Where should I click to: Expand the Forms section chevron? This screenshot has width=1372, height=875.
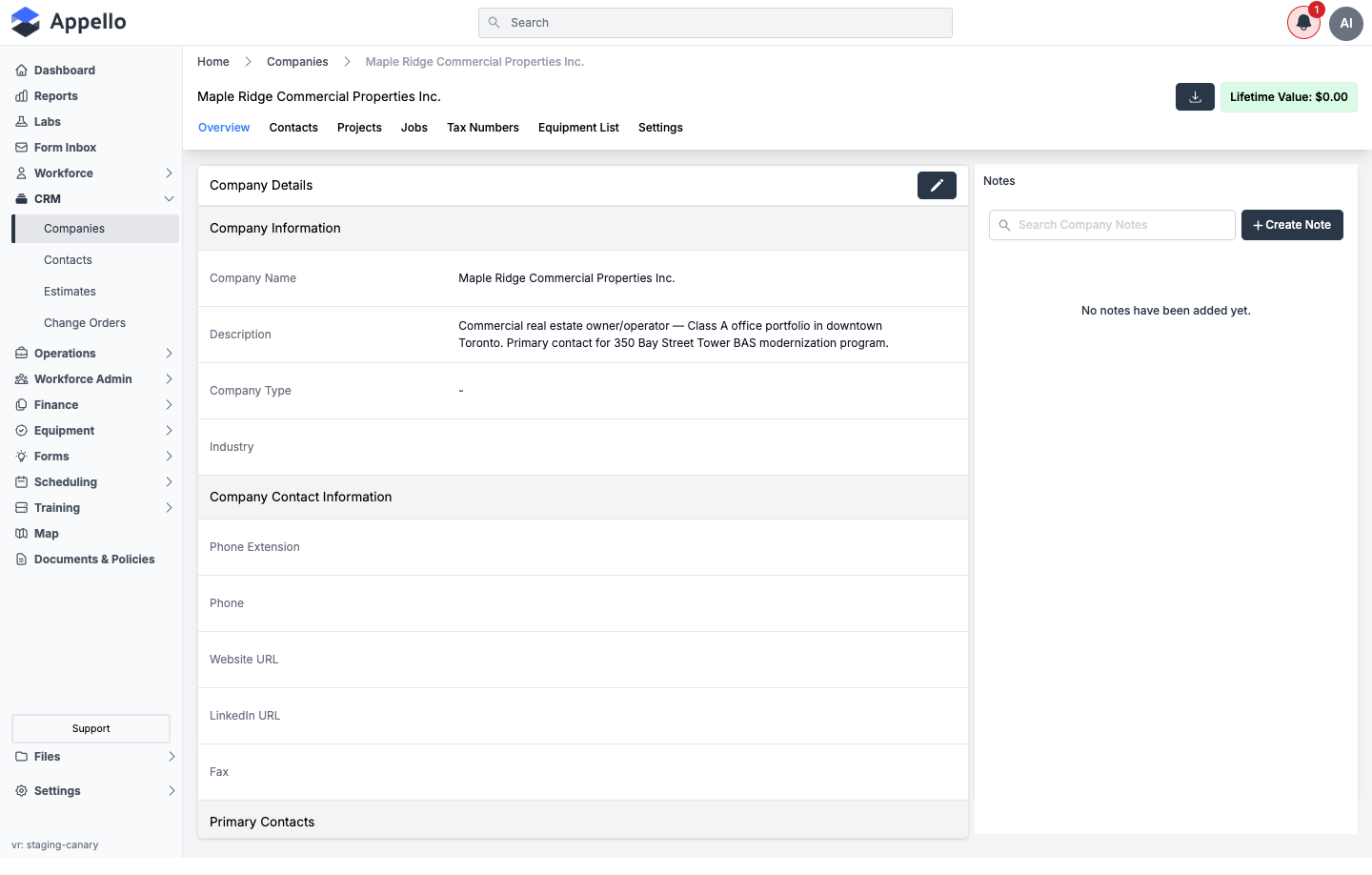point(169,457)
